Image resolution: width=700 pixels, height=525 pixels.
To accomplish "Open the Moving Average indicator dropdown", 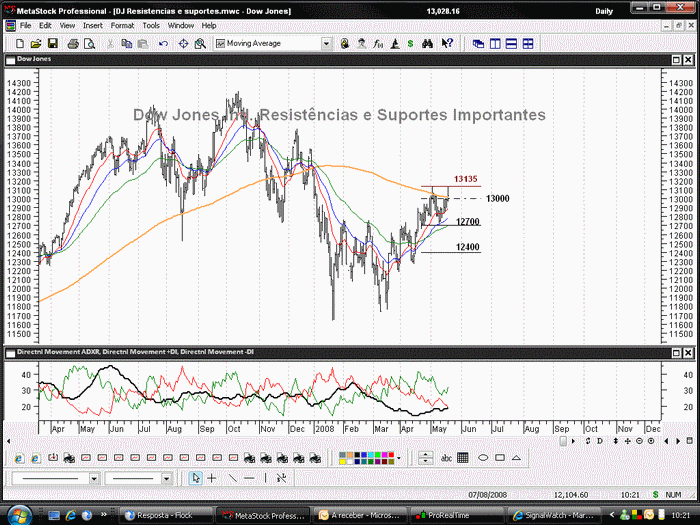I will pyautogui.click(x=326, y=44).
